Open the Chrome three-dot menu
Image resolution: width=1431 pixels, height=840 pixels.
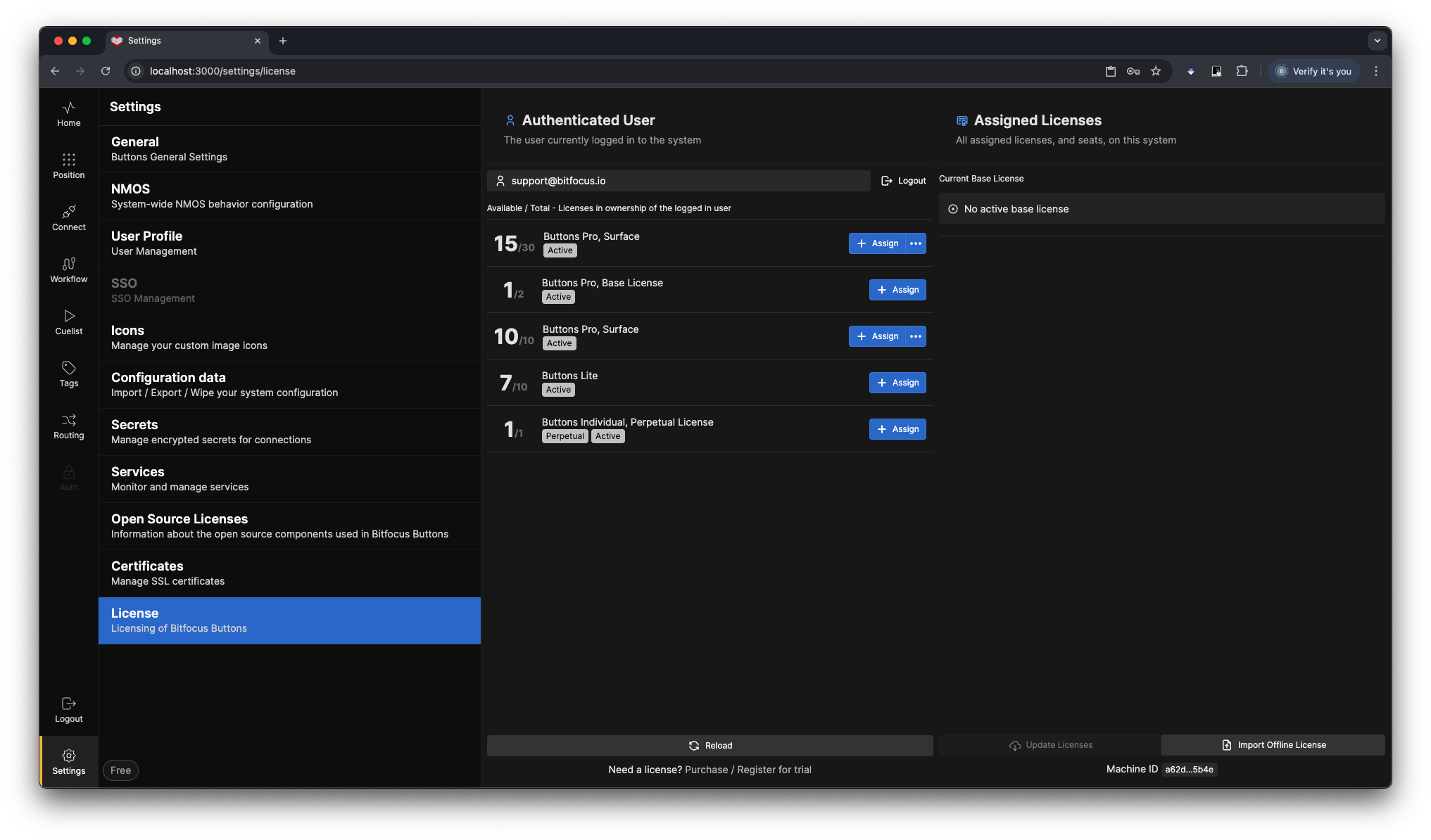[x=1376, y=71]
